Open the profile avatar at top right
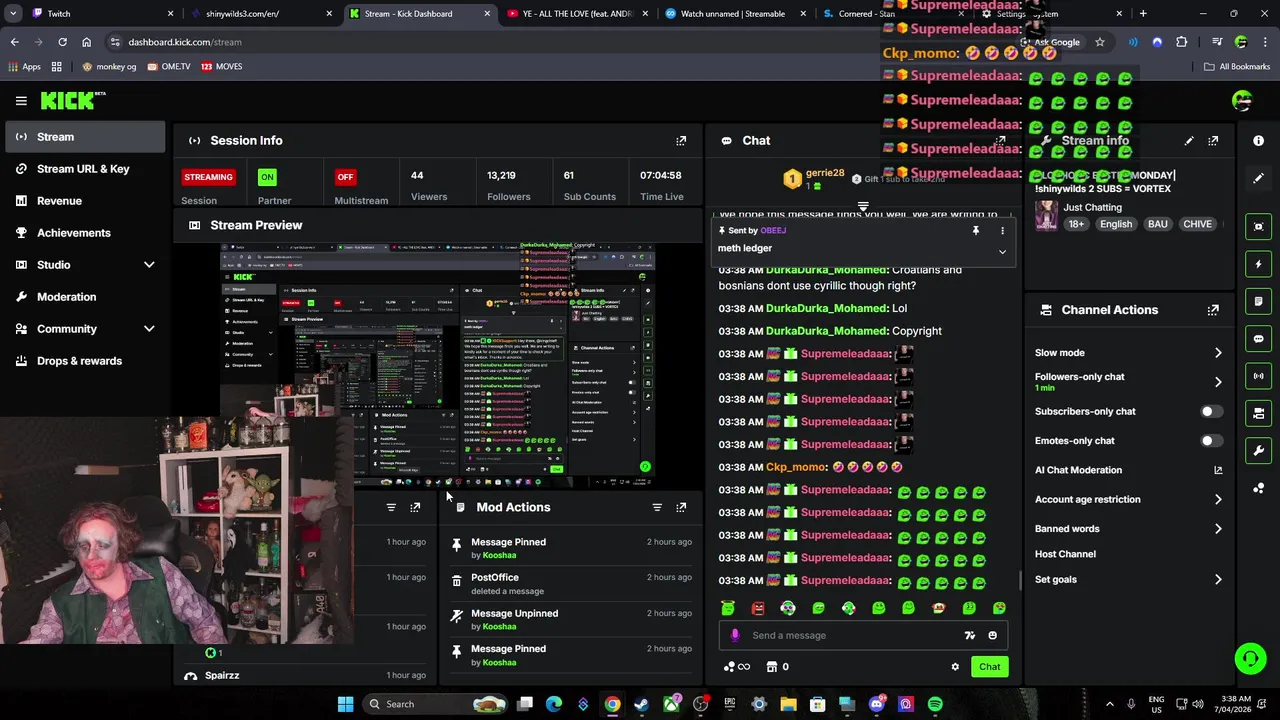 (x=1242, y=100)
